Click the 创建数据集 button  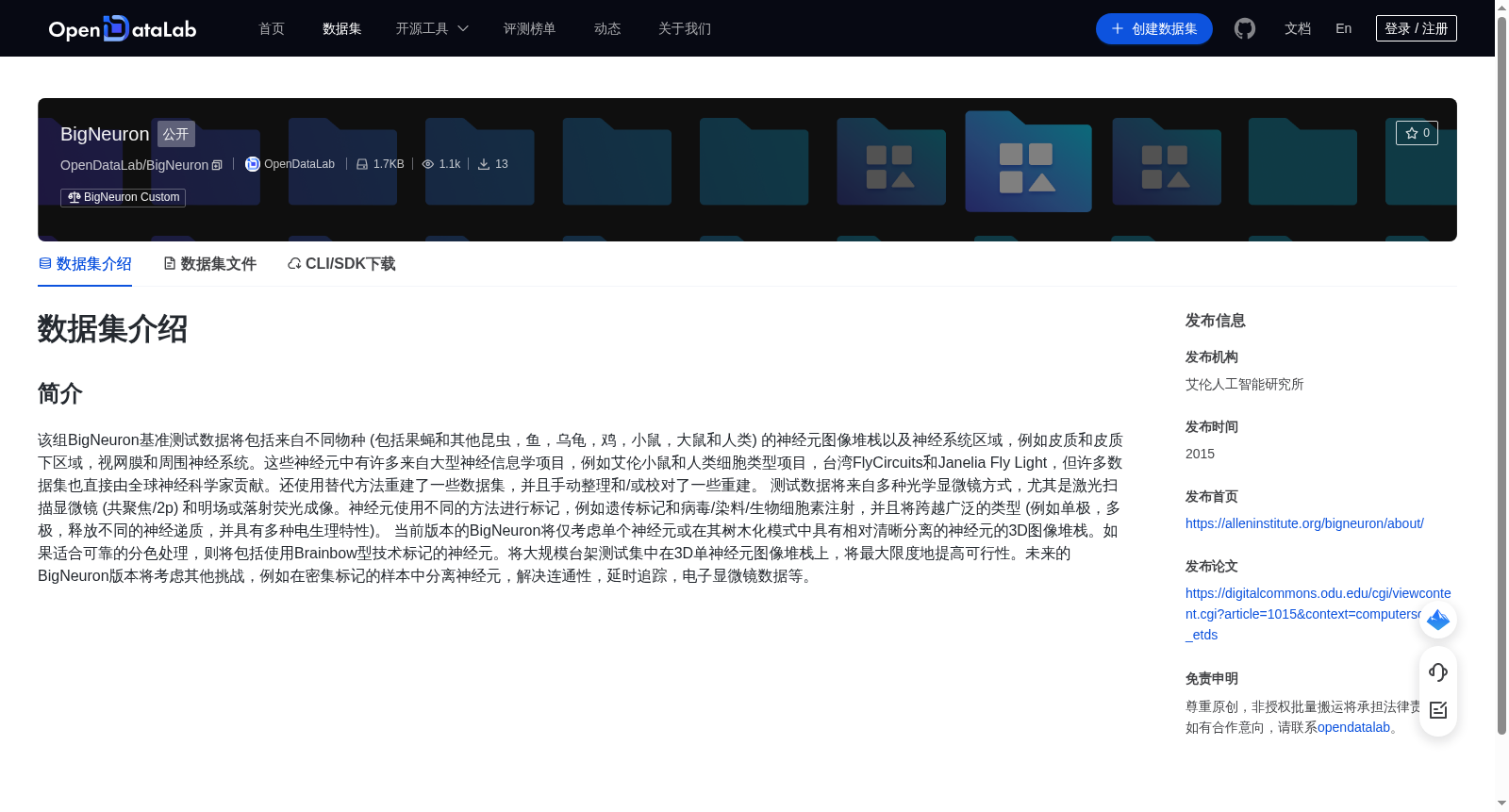coord(1154,28)
